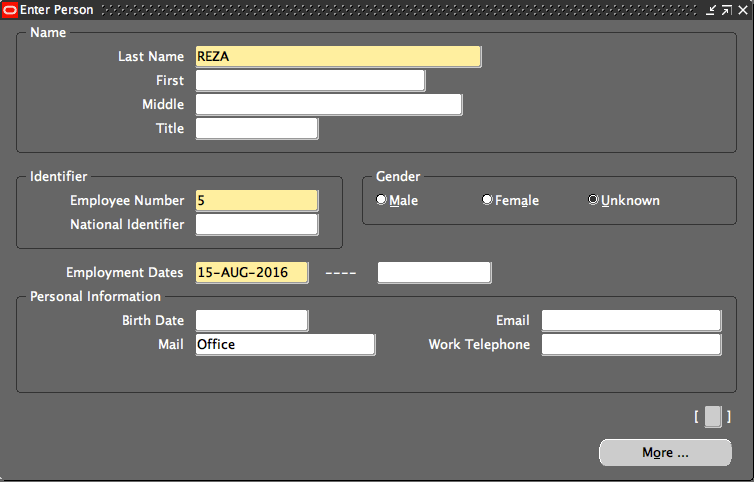This screenshot has height=482, width=754.
Task: Click the Employee Number field
Action: pos(256,201)
